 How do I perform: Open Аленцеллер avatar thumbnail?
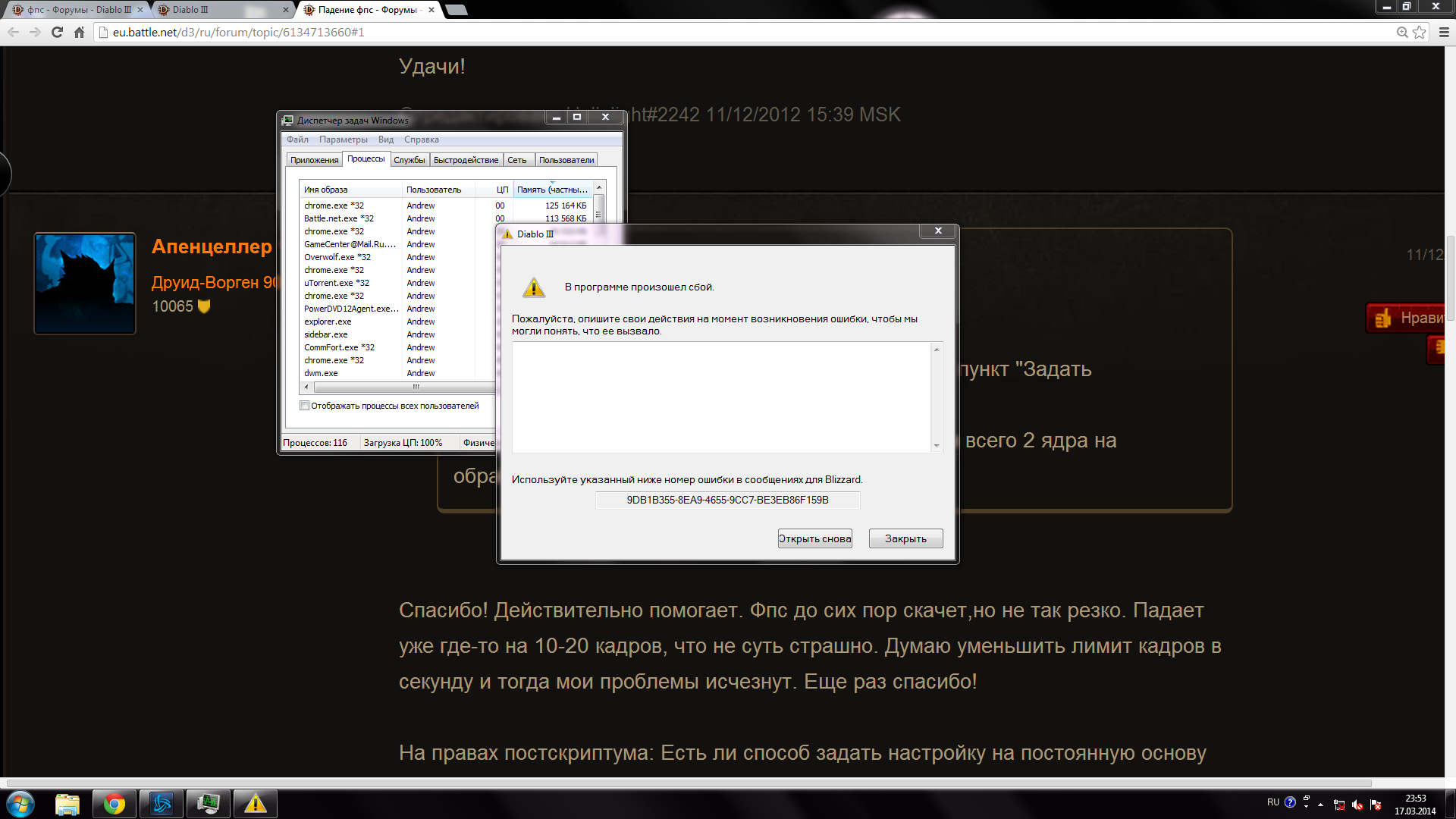(x=85, y=284)
